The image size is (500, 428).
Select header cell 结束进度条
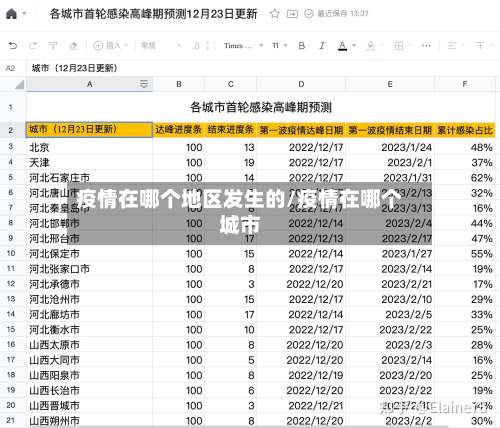[x=231, y=130]
